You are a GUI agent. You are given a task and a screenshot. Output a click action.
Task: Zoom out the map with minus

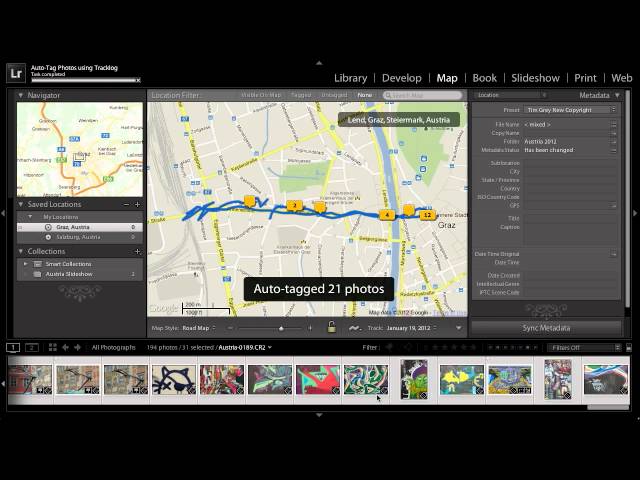230,328
